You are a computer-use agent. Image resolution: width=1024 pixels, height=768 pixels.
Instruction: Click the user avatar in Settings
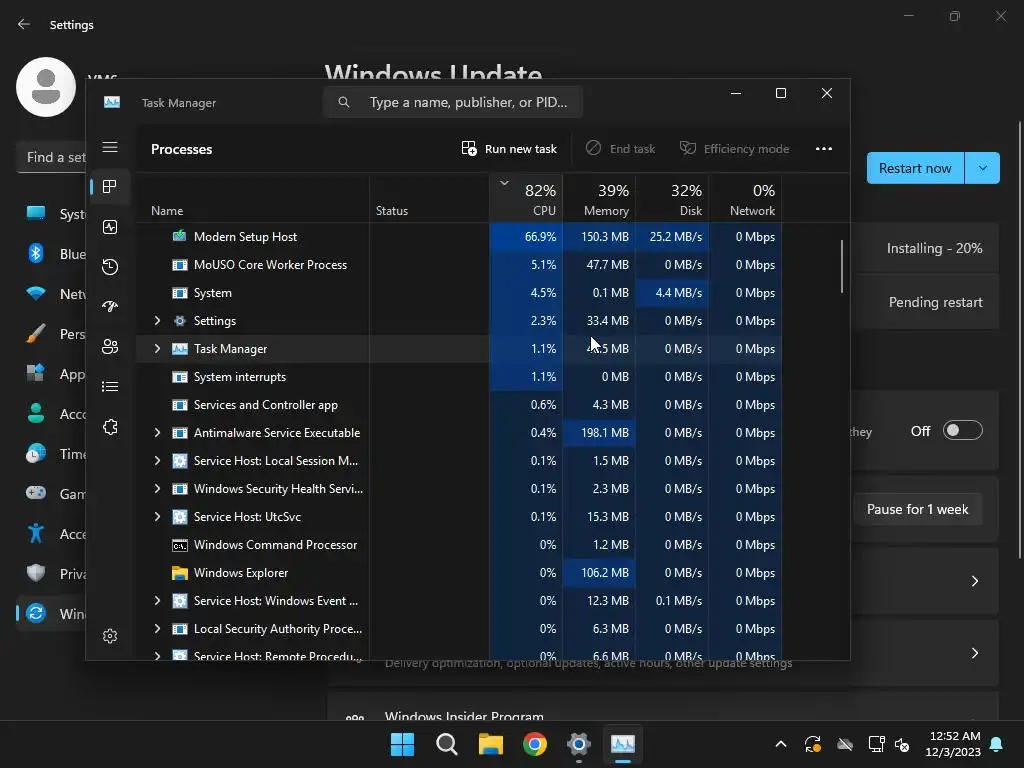(46, 87)
